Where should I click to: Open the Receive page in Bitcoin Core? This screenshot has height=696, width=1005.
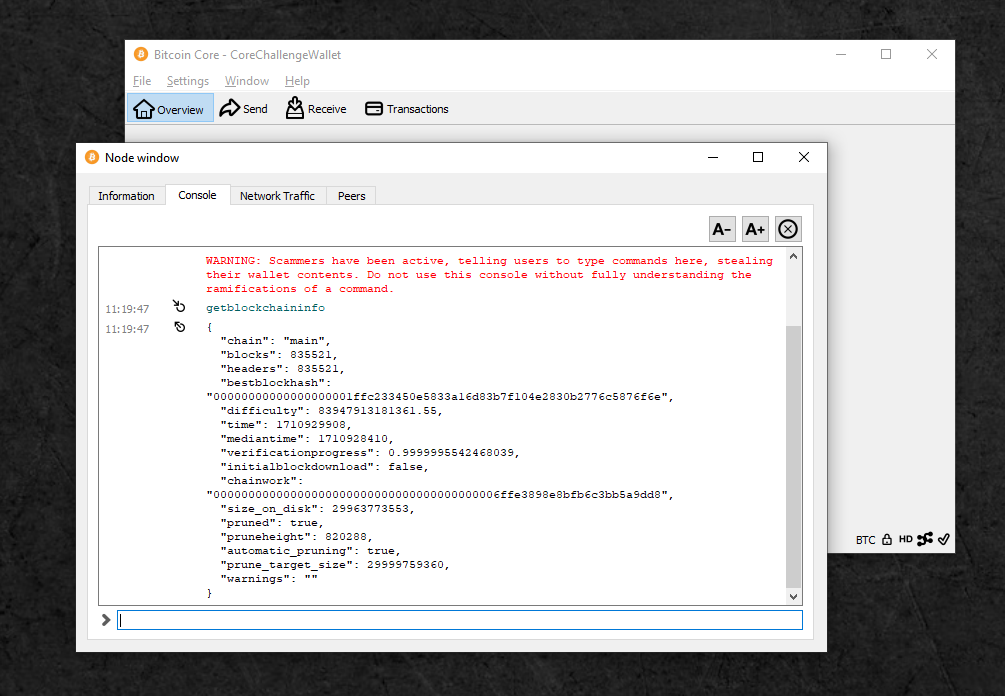tap(316, 109)
